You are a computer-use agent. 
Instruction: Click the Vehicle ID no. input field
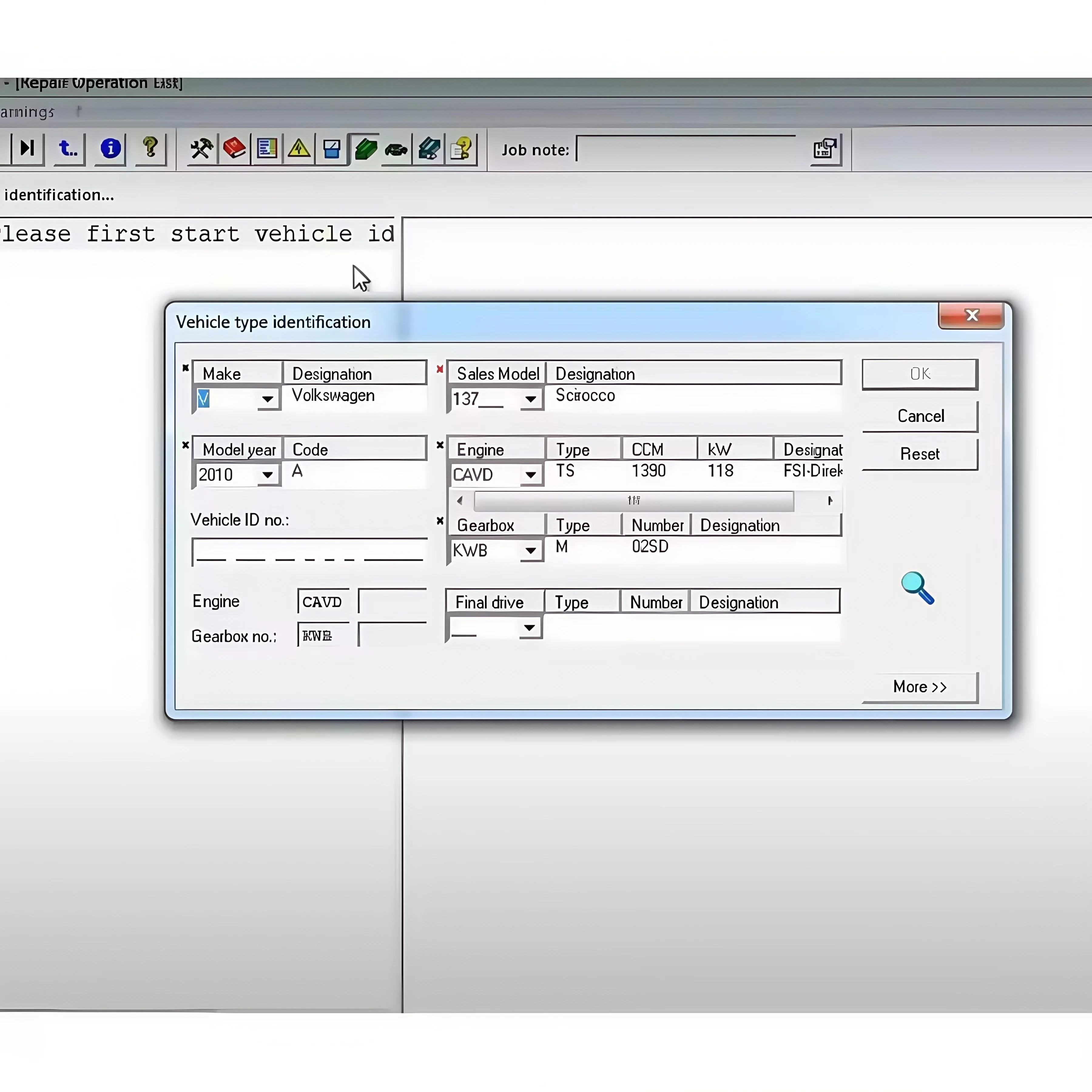(310, 552)
